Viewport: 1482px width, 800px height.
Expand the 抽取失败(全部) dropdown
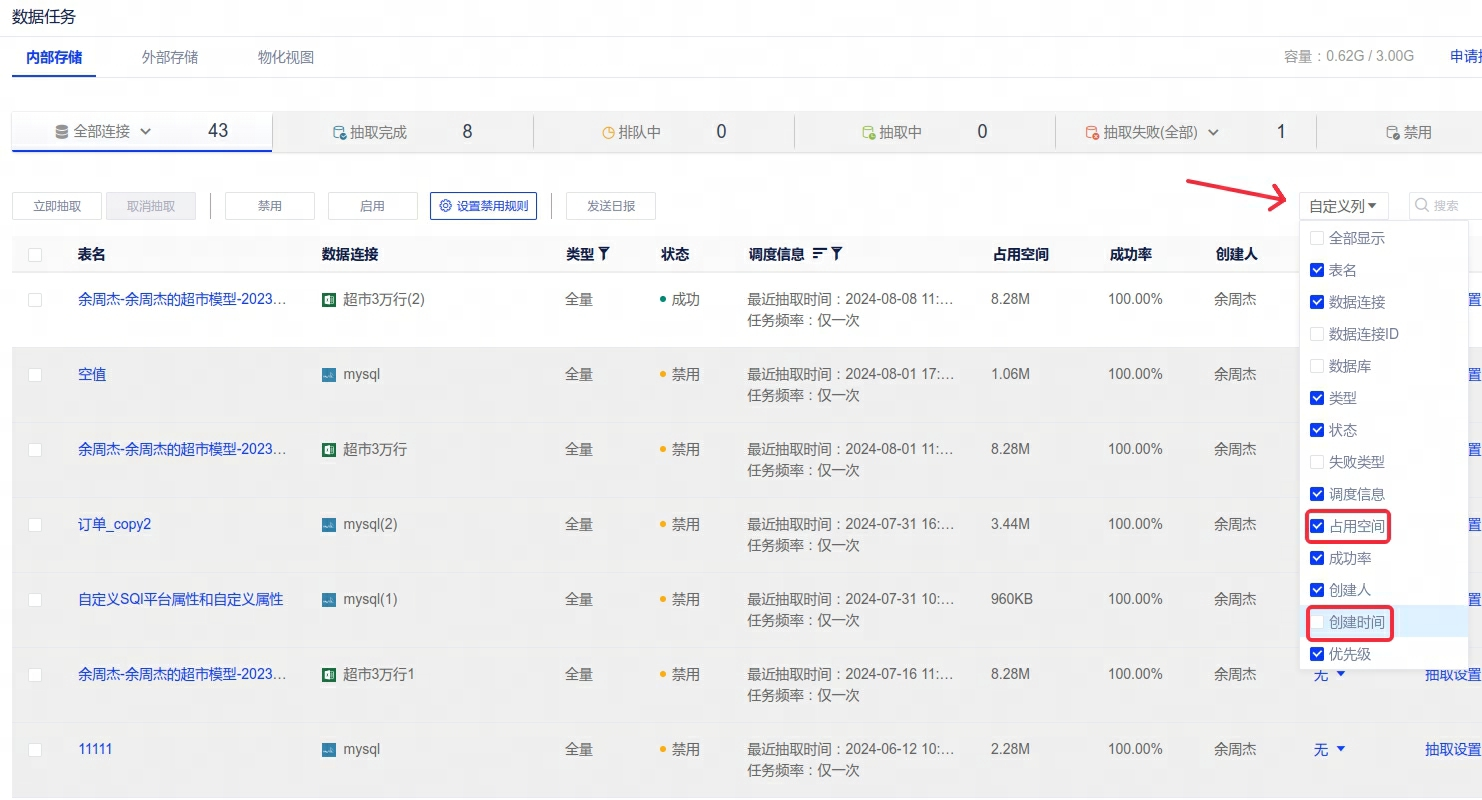tap(1214, 132)
